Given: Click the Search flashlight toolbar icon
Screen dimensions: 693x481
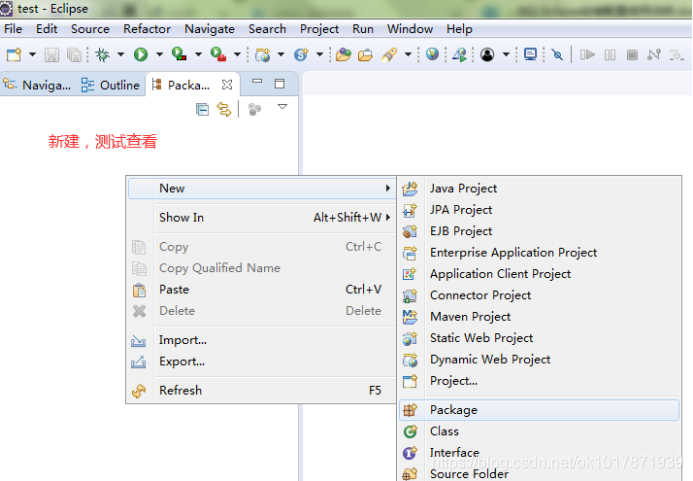Looking at the screenshot, I should coord(389,55).
